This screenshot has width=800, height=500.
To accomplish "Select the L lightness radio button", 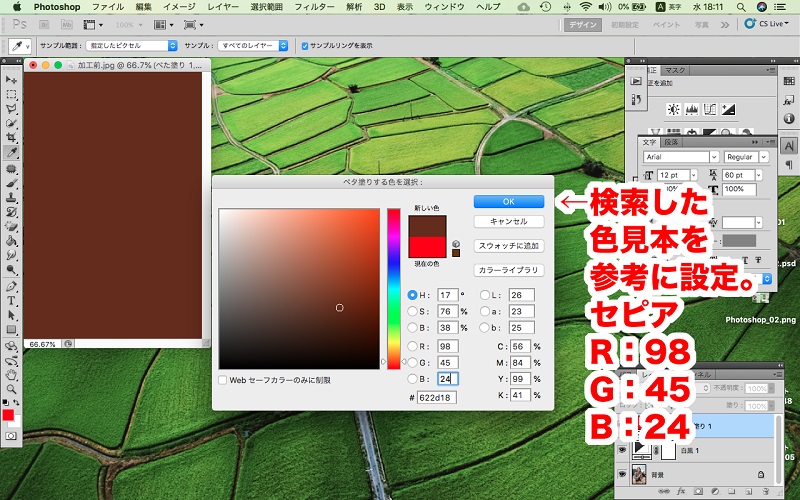I will [x=485, y=295].
